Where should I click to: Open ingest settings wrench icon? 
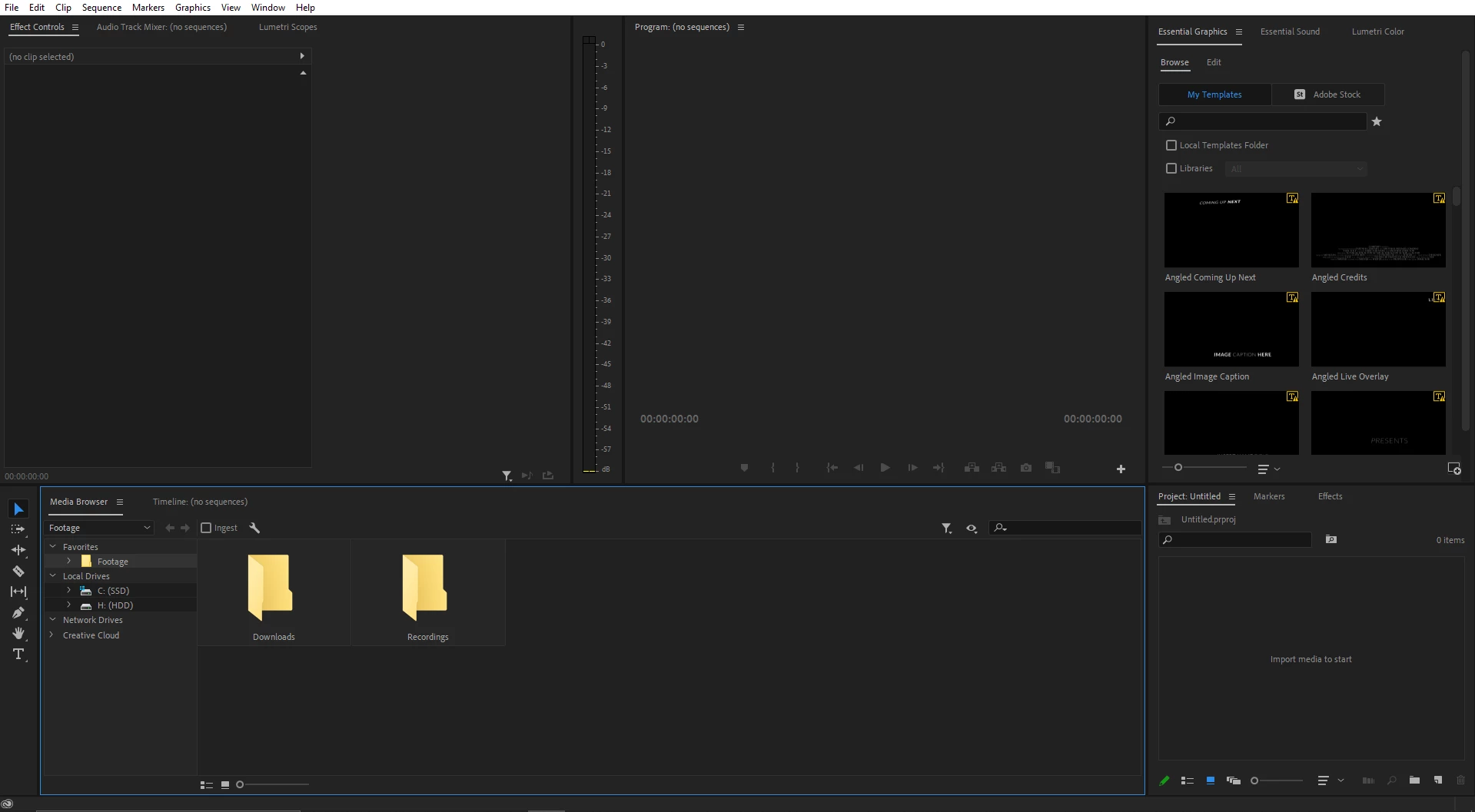click(254, 528)
